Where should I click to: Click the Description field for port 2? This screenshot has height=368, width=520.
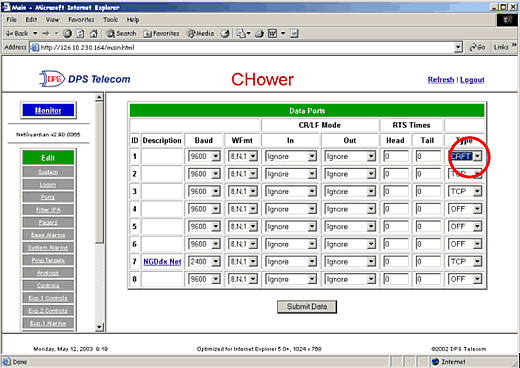tap(162, 174)
